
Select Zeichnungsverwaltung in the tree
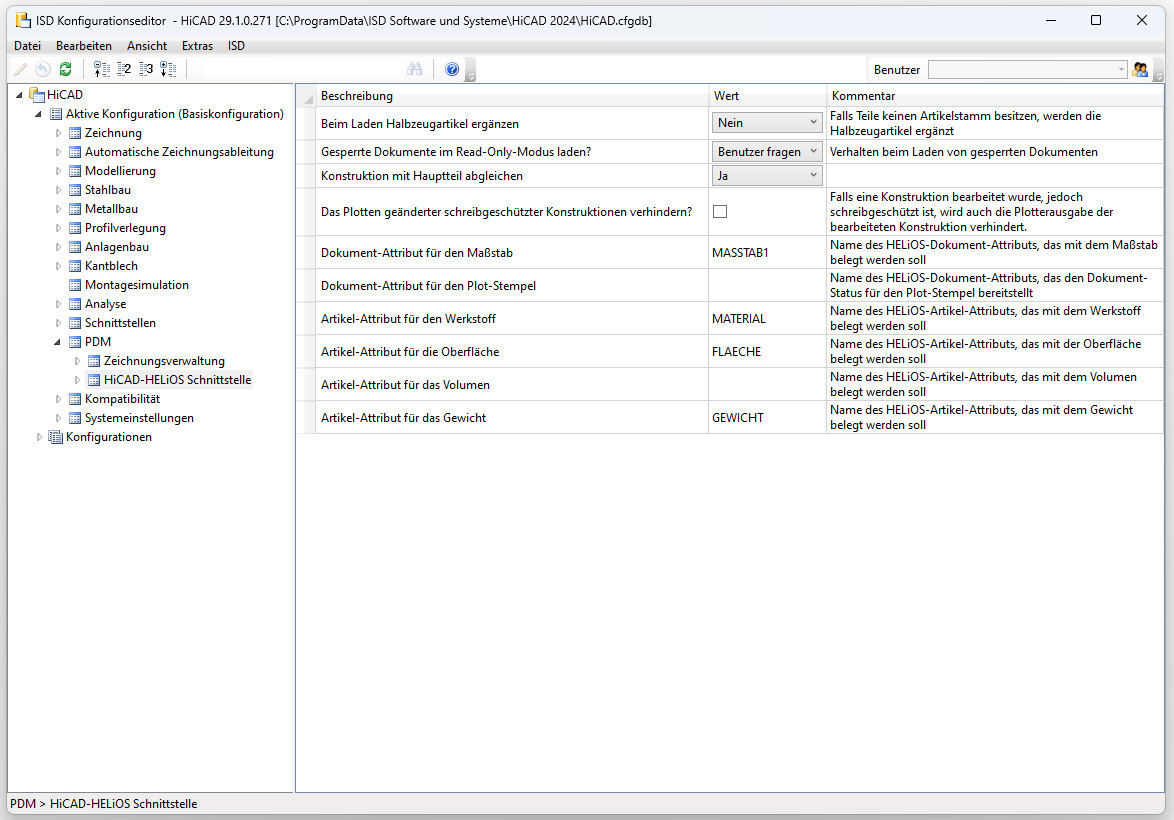click(x=164, y=361)
